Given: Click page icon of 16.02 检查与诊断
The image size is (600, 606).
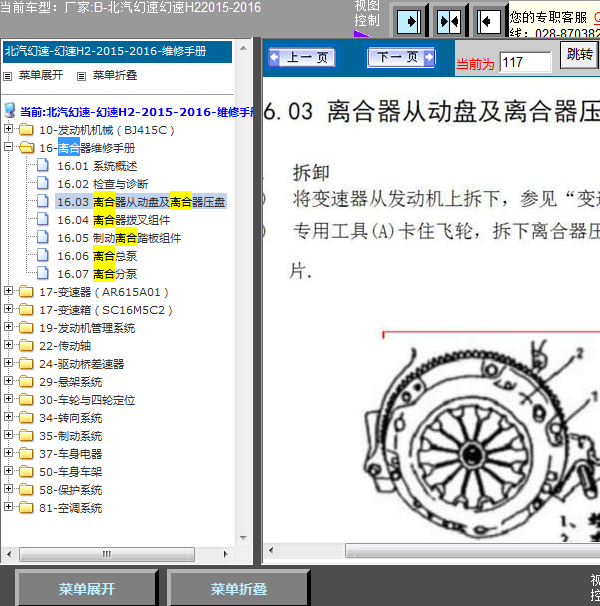Looking at the screenshot, I should click(43, 183).
